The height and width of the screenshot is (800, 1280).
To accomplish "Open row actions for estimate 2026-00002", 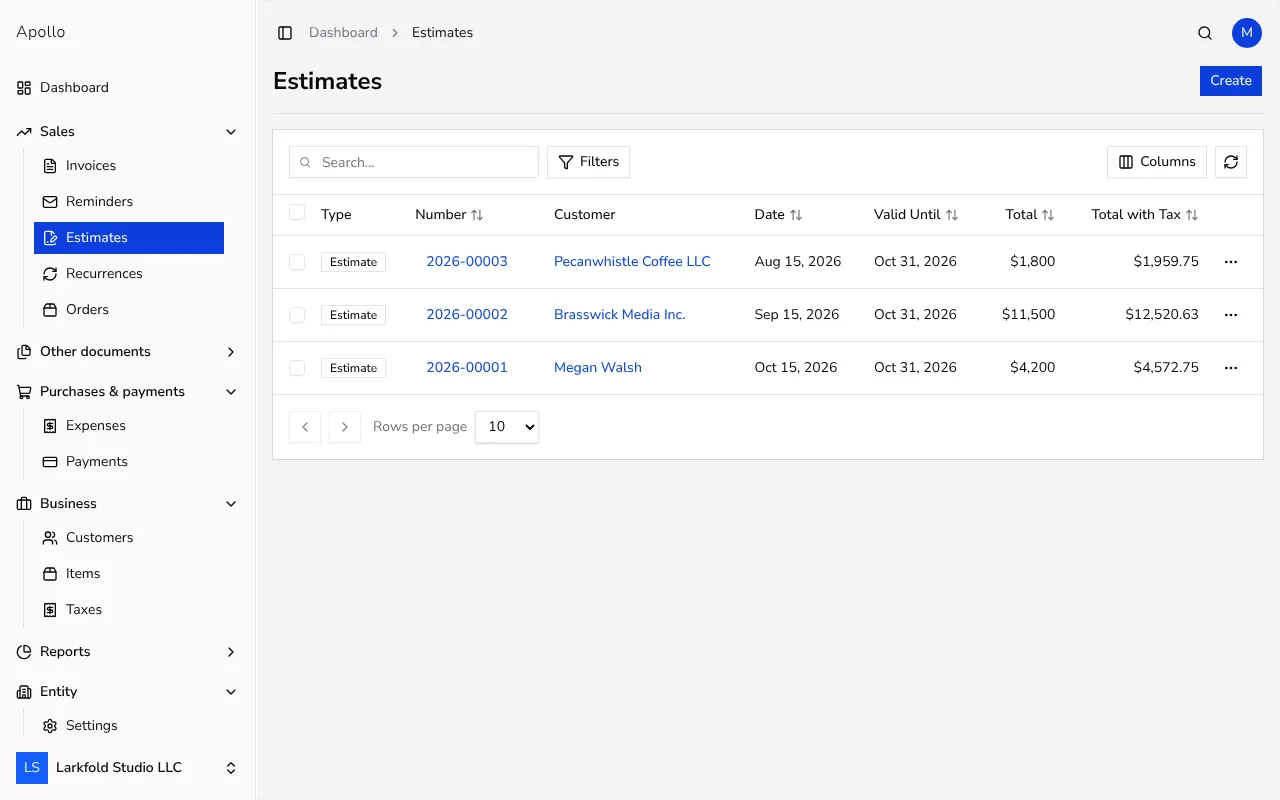I will pyautogui.click(x=1231, y=315).
